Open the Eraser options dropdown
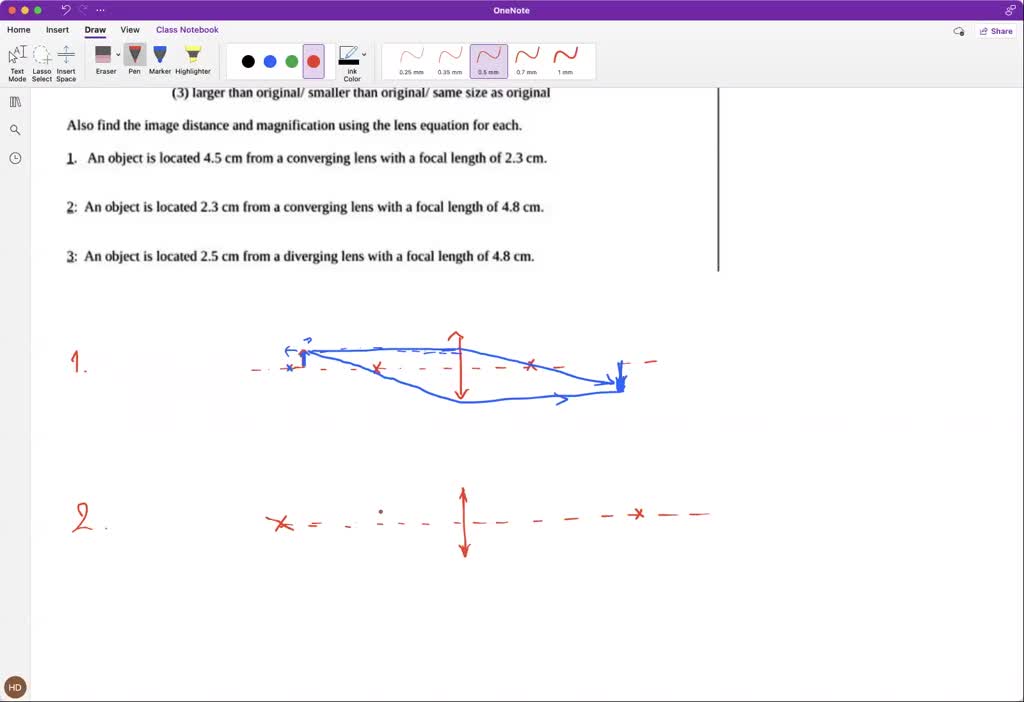 coord(117,55)
